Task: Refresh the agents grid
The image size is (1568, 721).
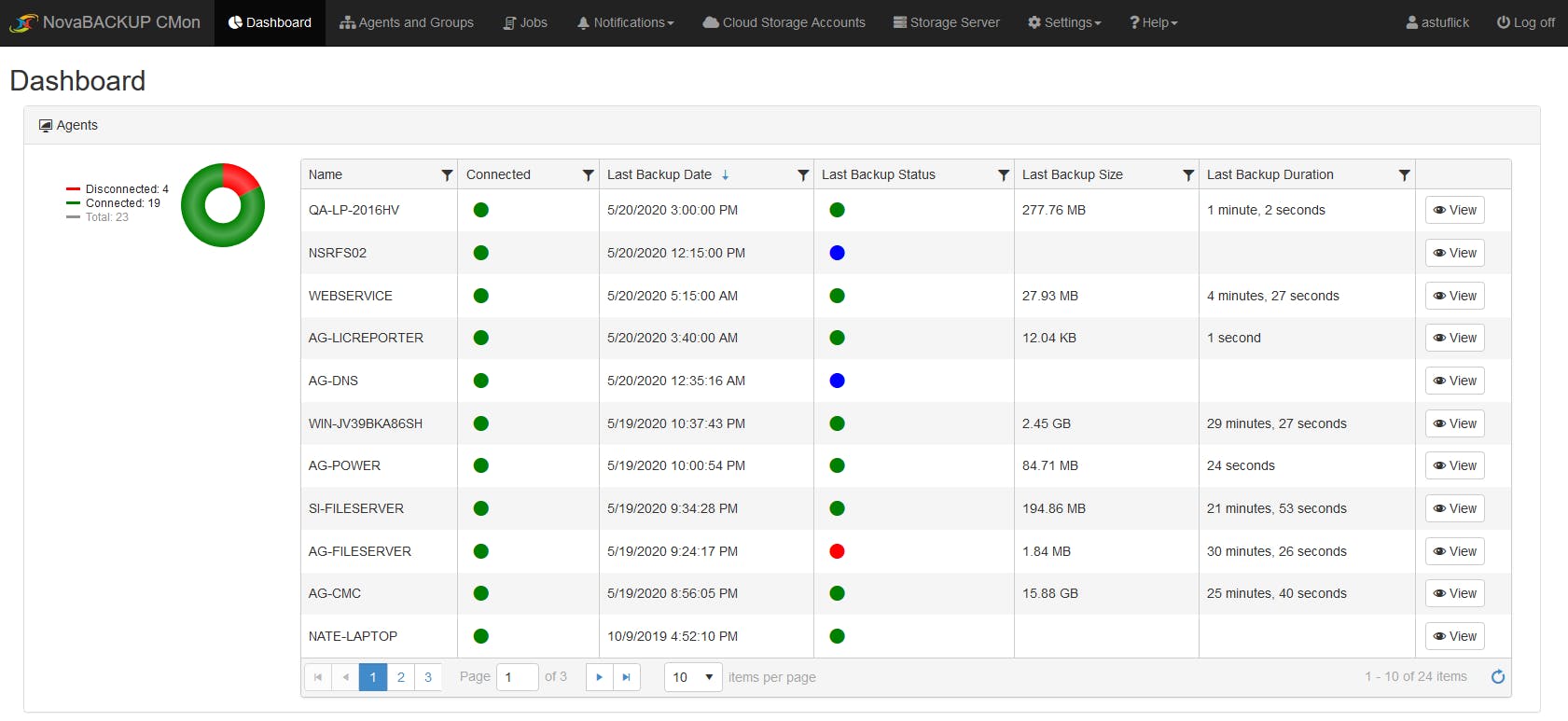Action: pyautogui.click(x=1498, y=677)
